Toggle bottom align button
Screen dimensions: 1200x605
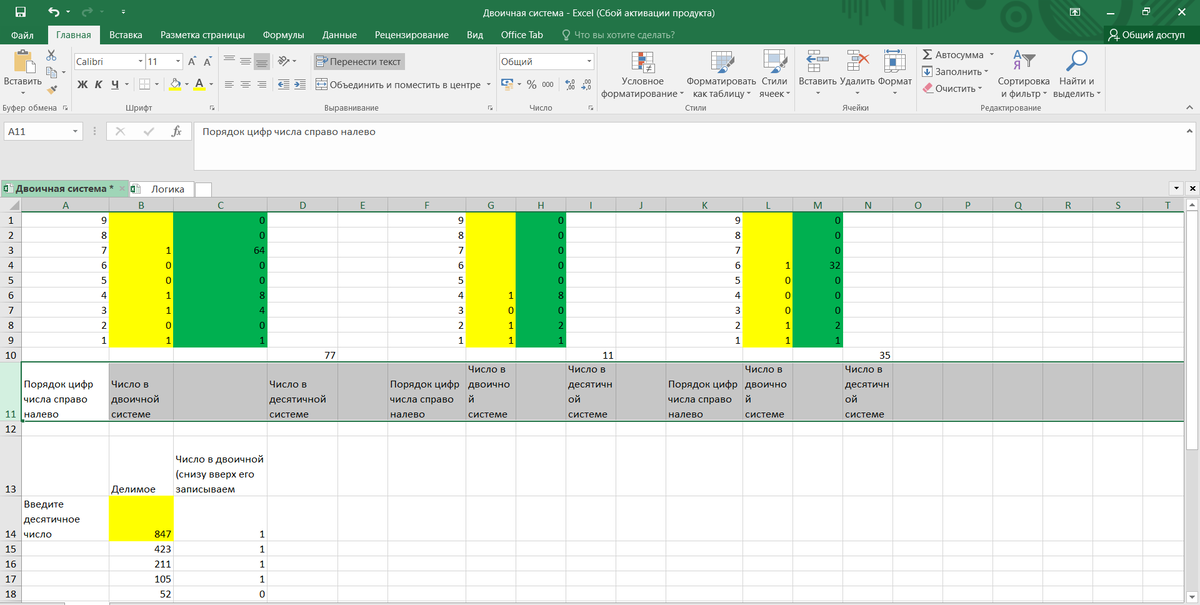click(x=261, y=61)
